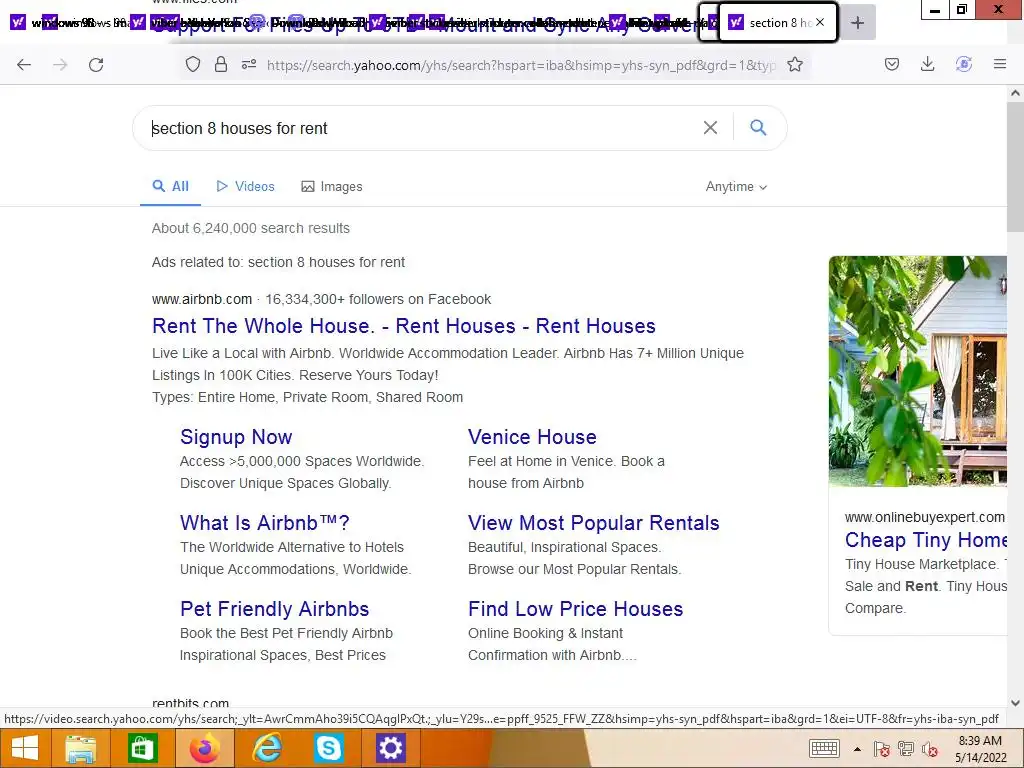Open the gear settings taskbar app
The image size is (1024, 768).
391,748
